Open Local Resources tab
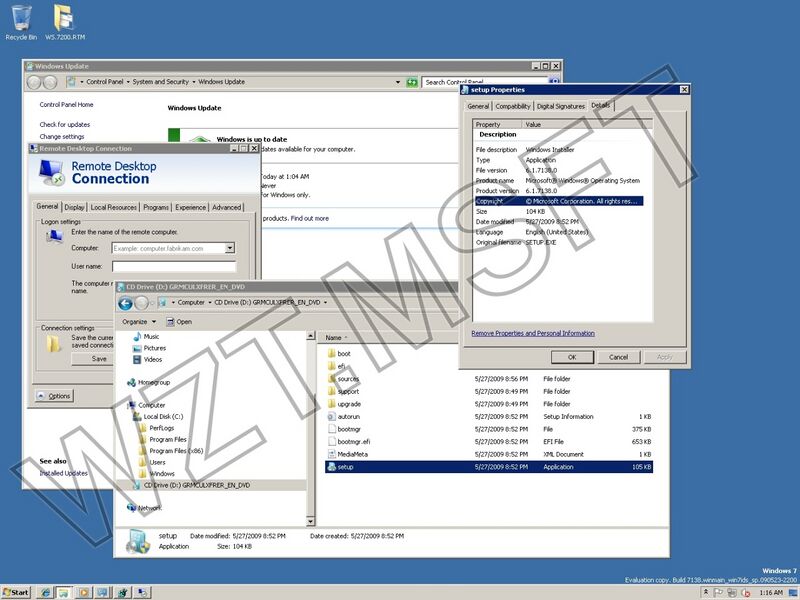The image size is (800, 600). [x=114, y=207]
